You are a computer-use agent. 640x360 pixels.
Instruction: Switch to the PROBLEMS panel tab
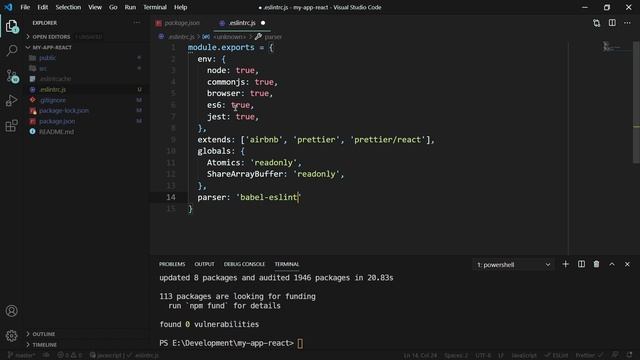172,264
